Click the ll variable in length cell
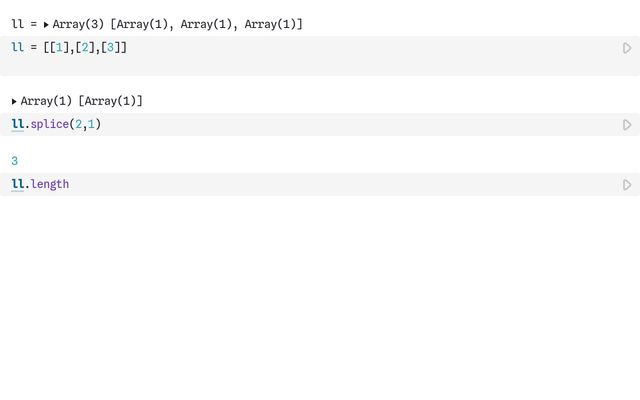 (18, 184)
